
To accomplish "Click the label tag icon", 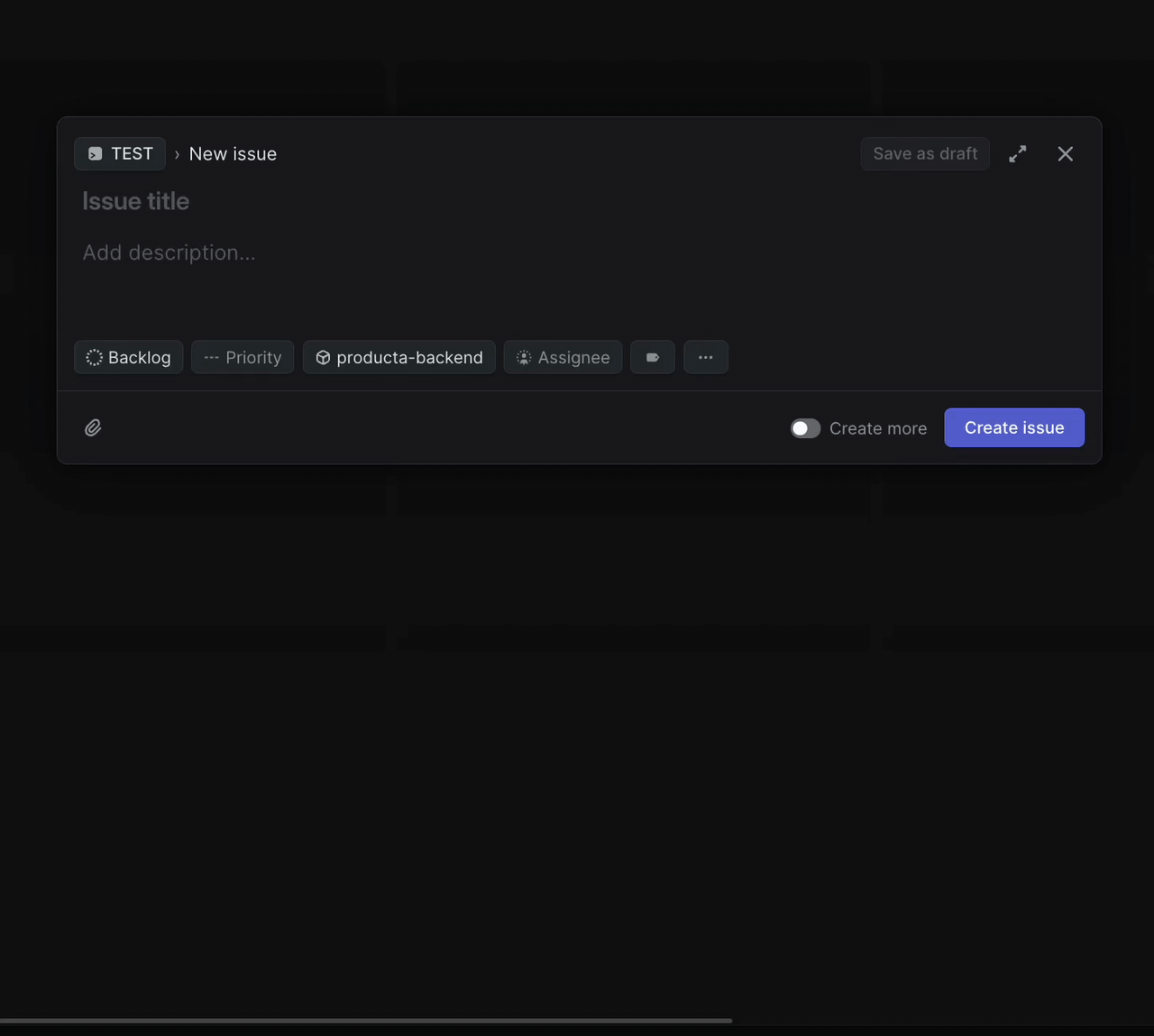I will (653, 357).
